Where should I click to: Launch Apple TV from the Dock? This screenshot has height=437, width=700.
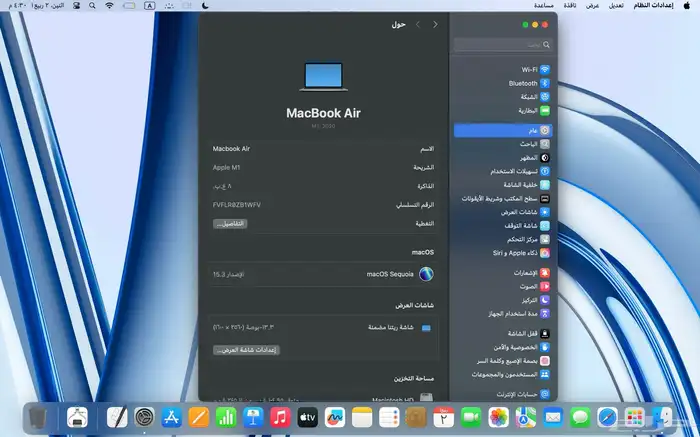click(308, 418)
